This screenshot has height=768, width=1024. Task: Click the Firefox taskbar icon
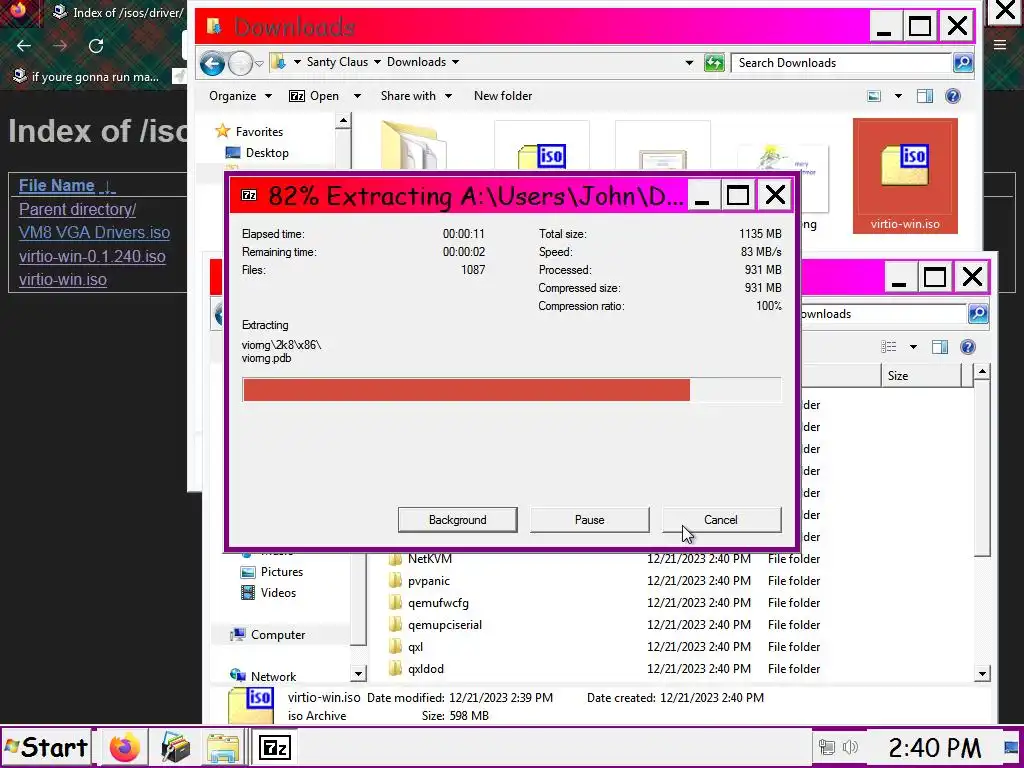[x=125, y=748]
